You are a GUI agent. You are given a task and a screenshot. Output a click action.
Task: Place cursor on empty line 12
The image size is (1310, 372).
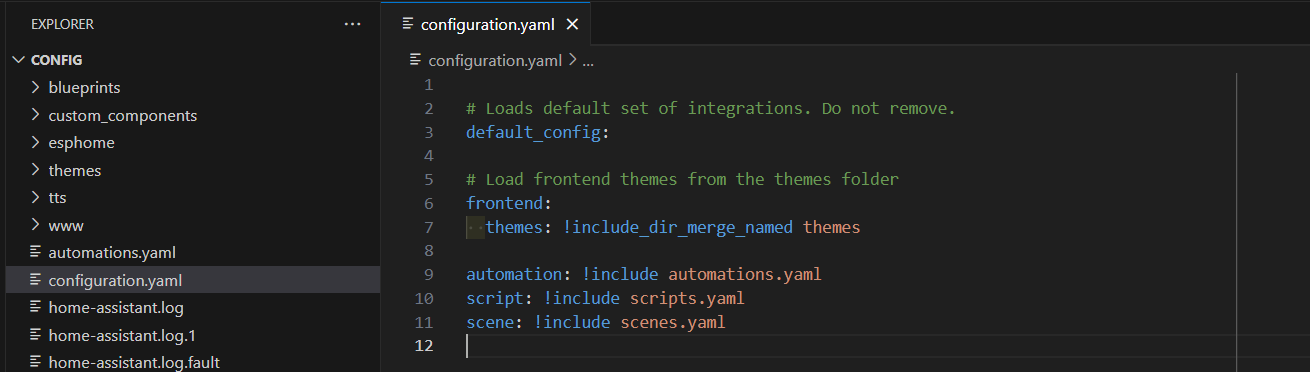pos(850,346)
